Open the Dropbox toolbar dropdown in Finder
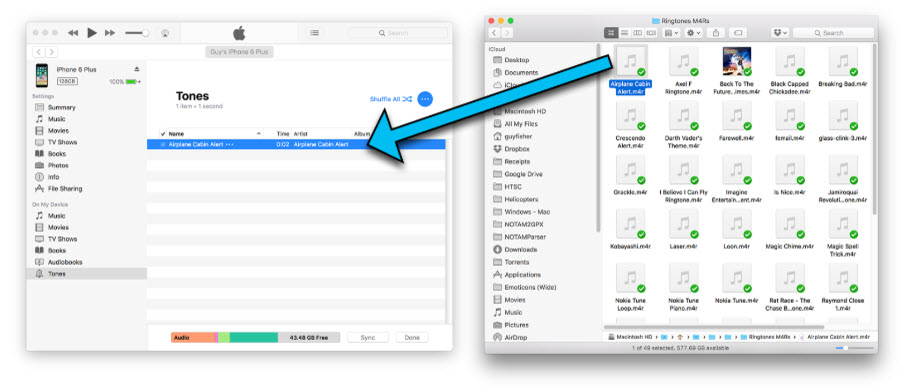Screen dimensions: 910x386 pos(779,33)
